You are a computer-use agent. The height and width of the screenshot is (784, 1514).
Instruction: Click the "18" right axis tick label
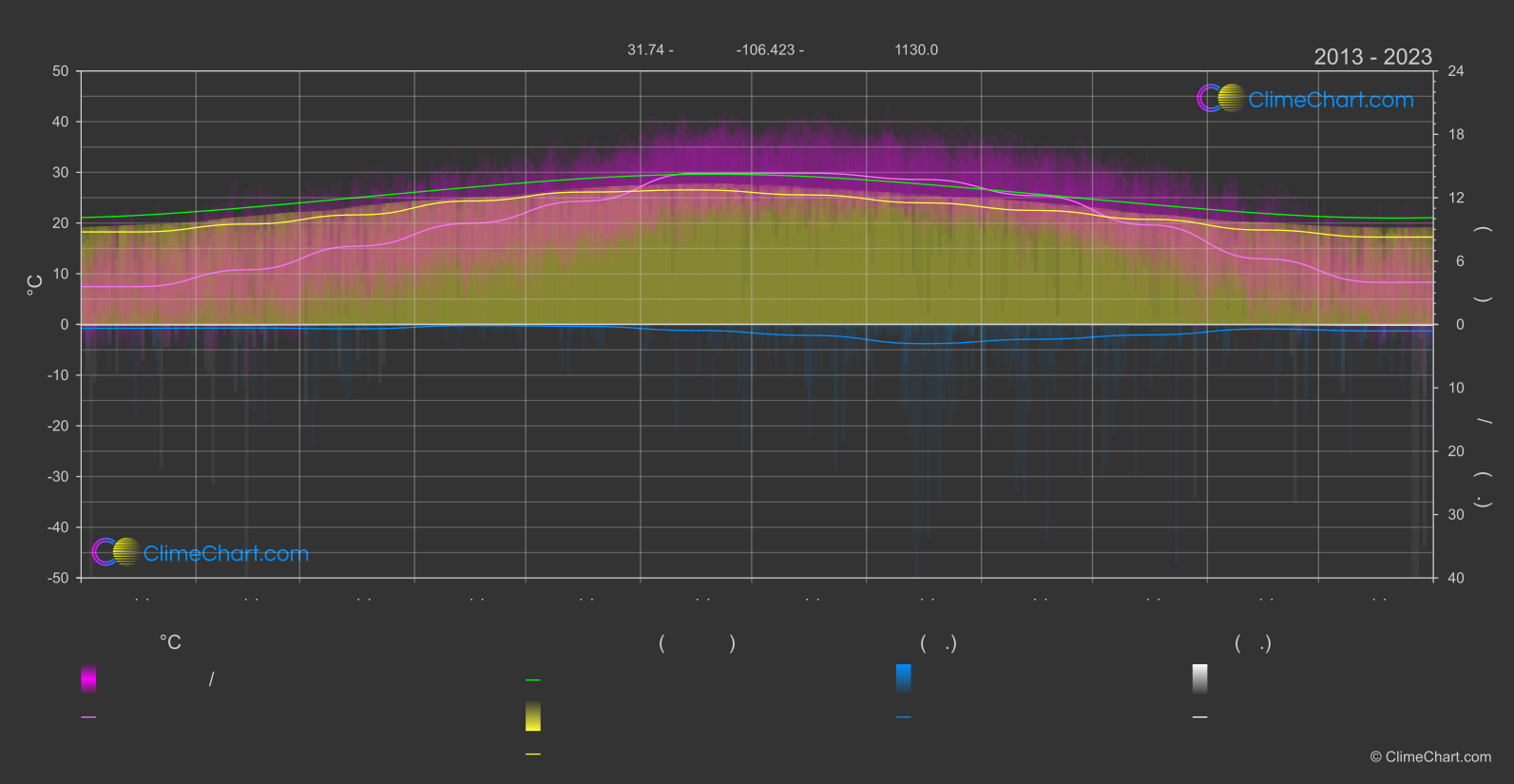[1456, 134]
